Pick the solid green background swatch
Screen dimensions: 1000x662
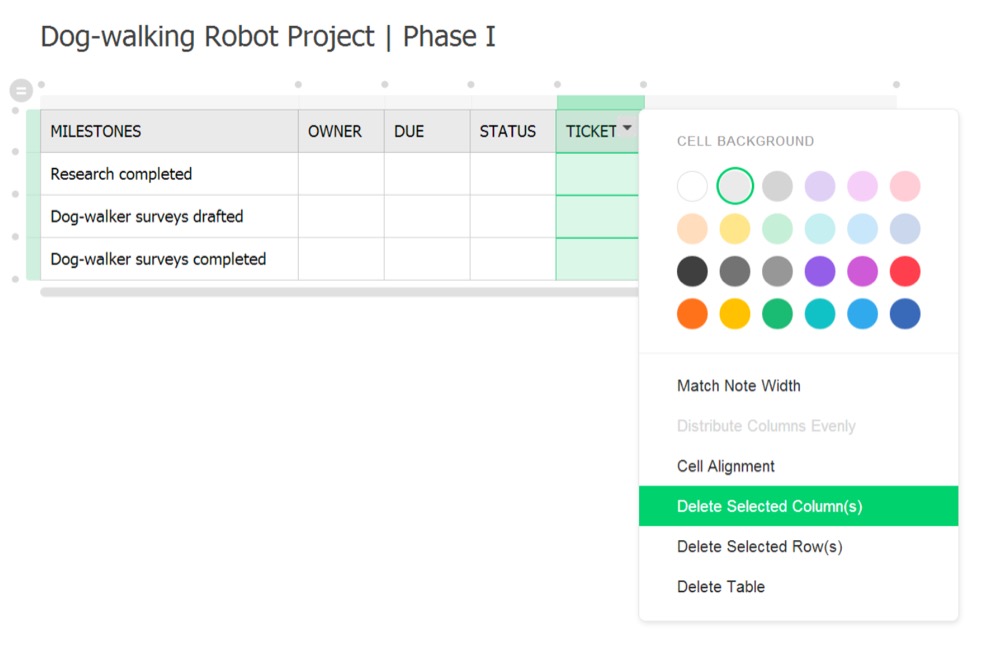pyautogui.click(x=777, y=314)
